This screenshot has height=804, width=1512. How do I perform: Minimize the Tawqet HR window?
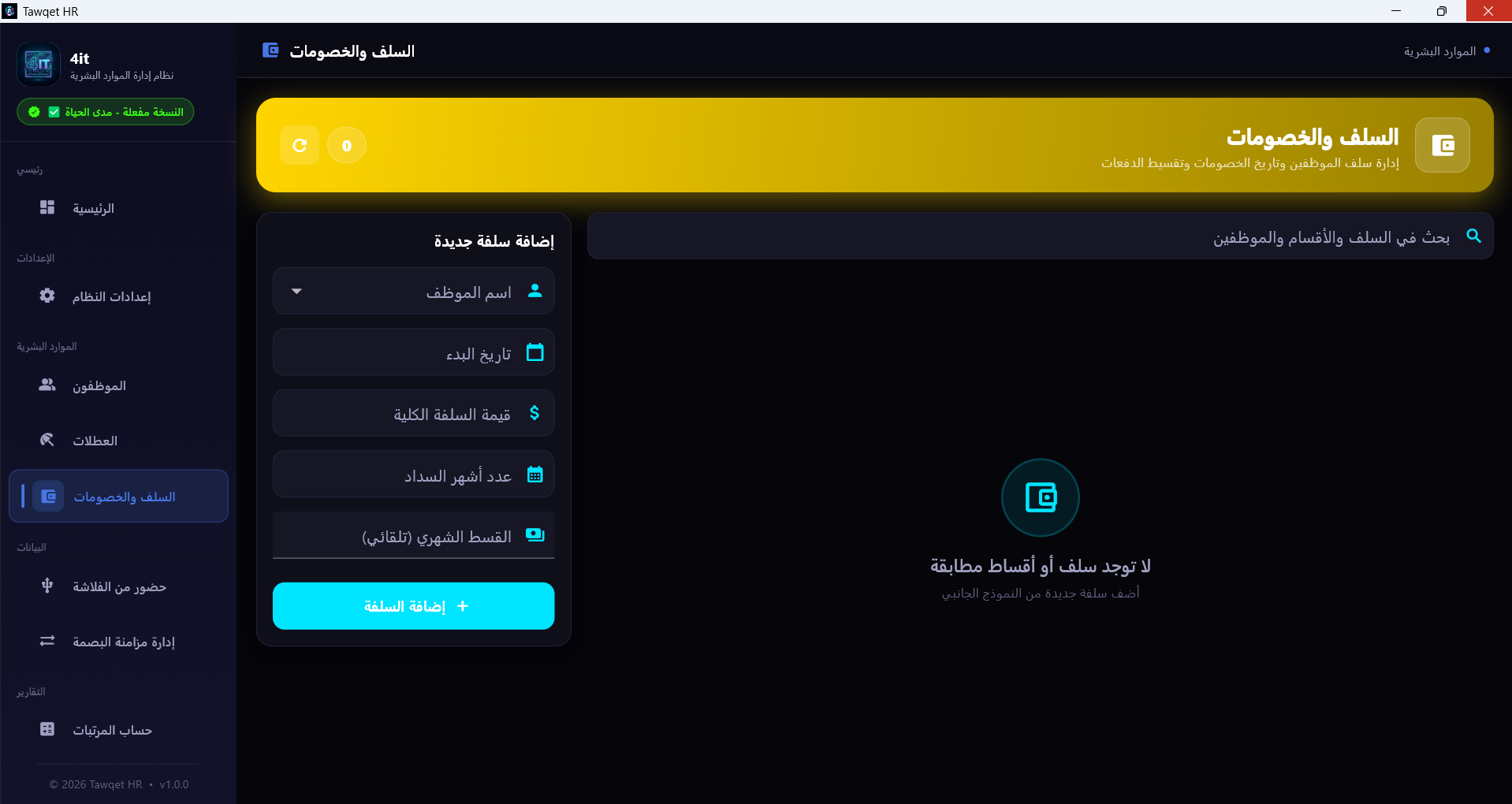pyautogui.click(x=1396, y=11)
